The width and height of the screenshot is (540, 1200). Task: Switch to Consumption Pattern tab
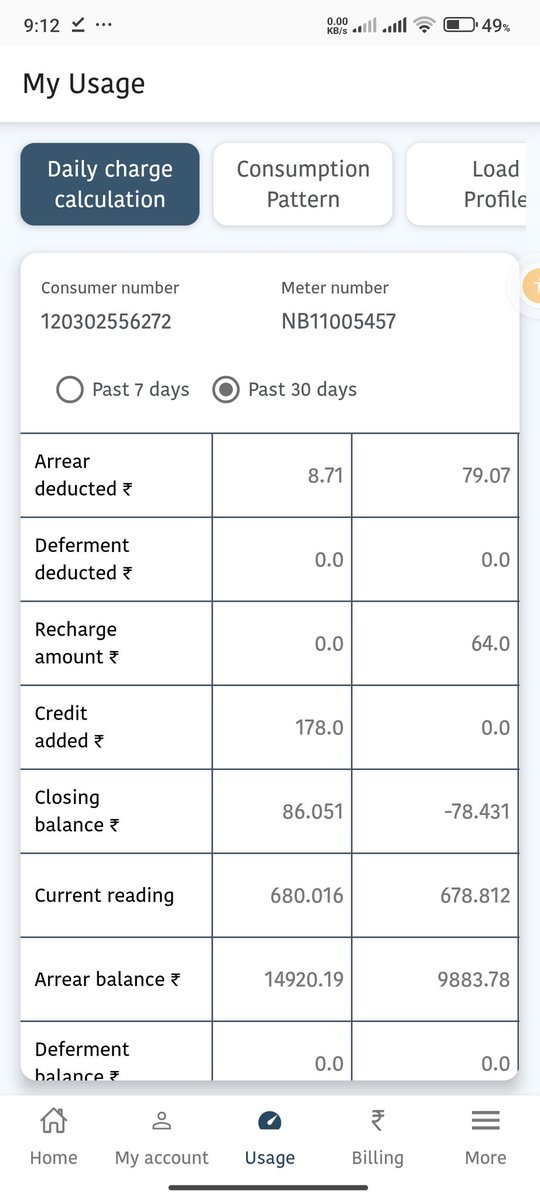coord(303,184)
